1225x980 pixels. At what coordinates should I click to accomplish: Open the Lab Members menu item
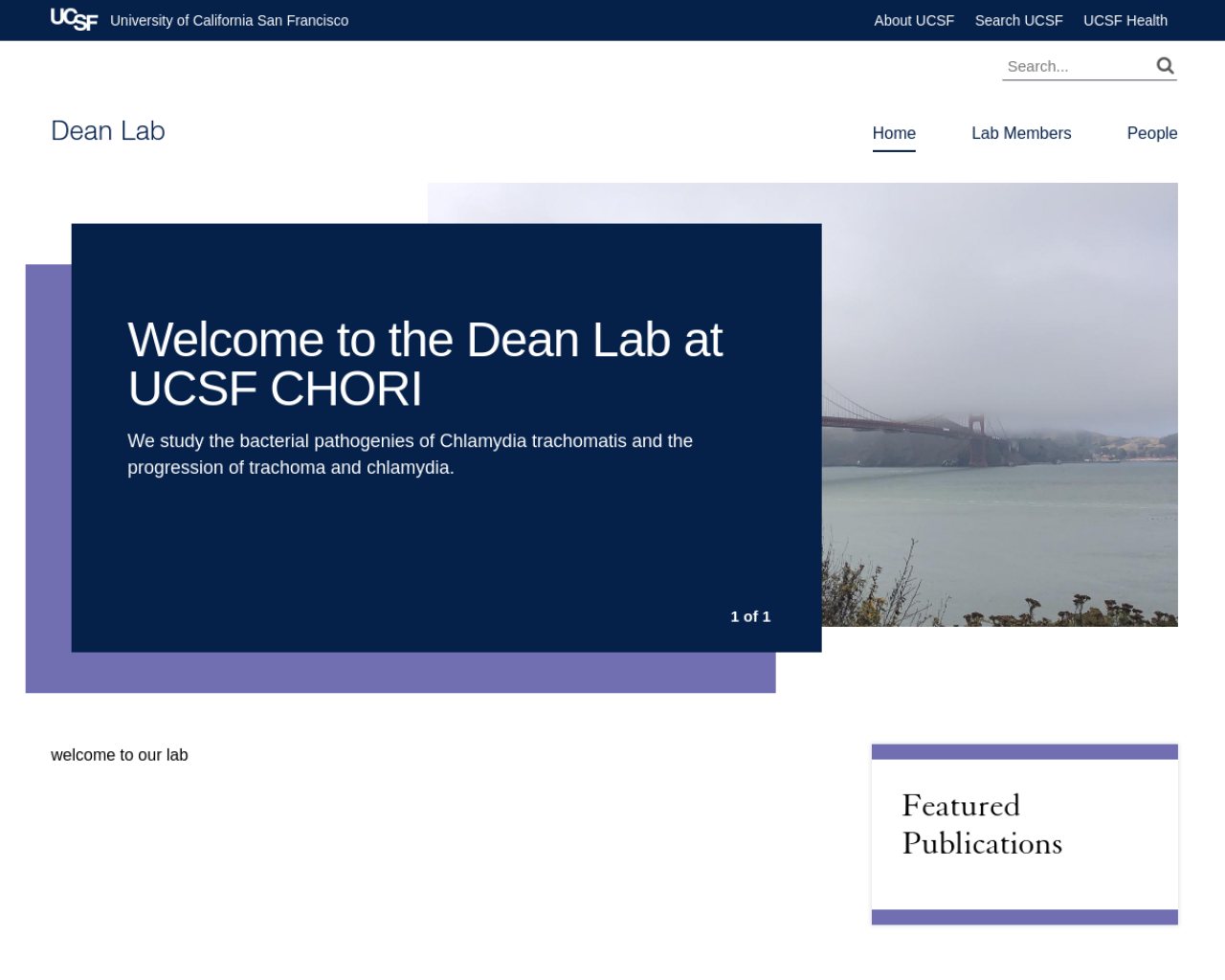pyautogui.click(x=1021, y=133)
